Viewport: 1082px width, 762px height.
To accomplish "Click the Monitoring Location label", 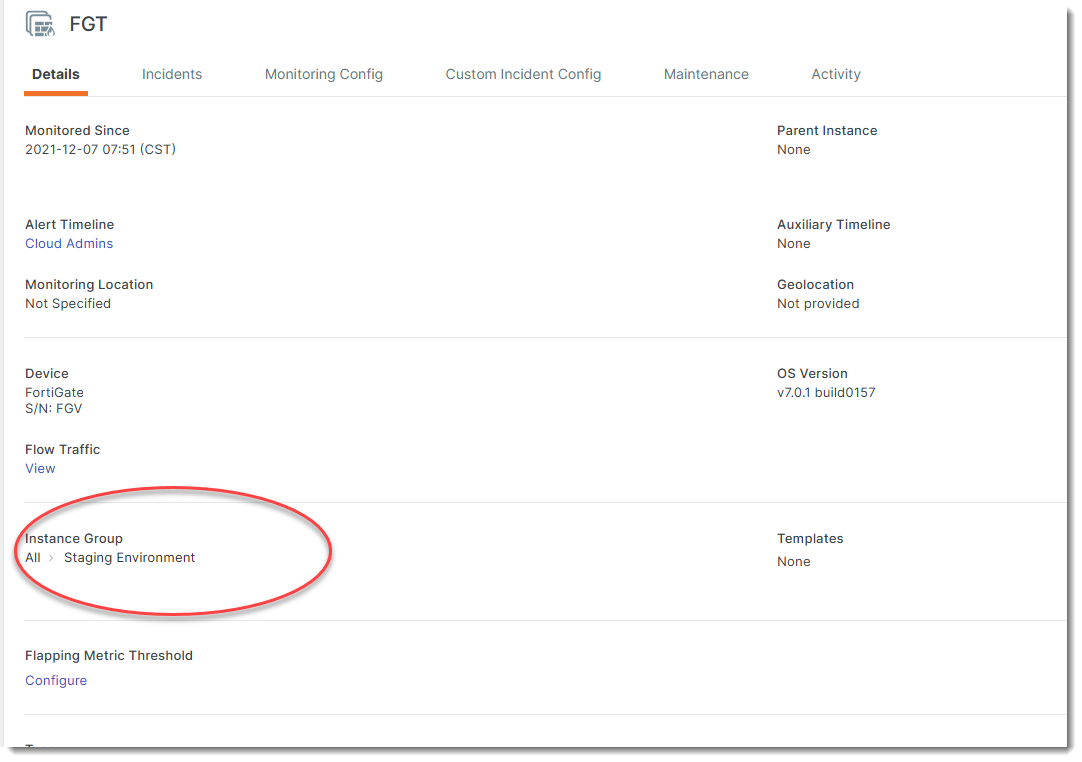I will 89,284.
